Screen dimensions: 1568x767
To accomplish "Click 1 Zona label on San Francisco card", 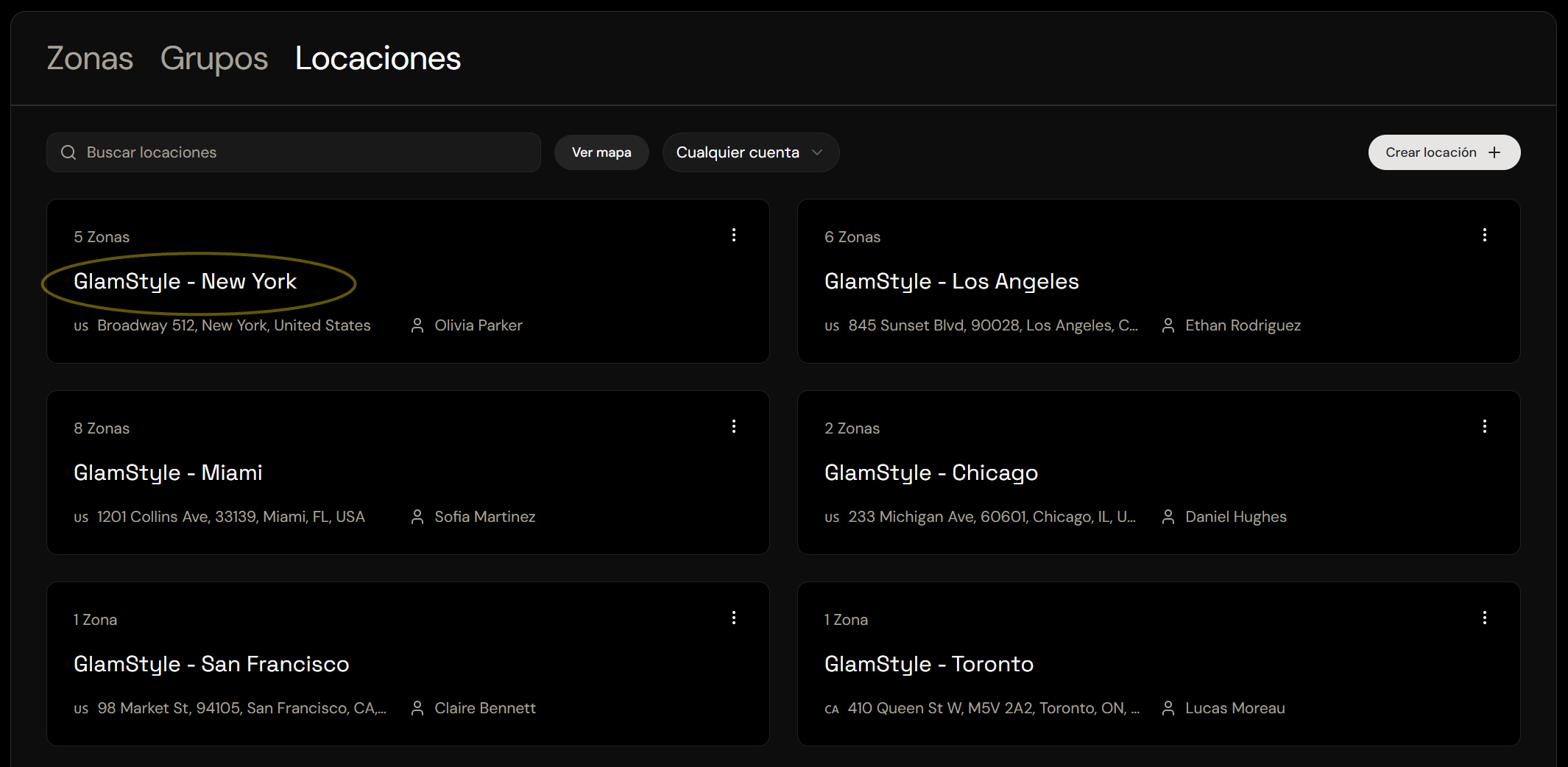I will coord(96,620).
